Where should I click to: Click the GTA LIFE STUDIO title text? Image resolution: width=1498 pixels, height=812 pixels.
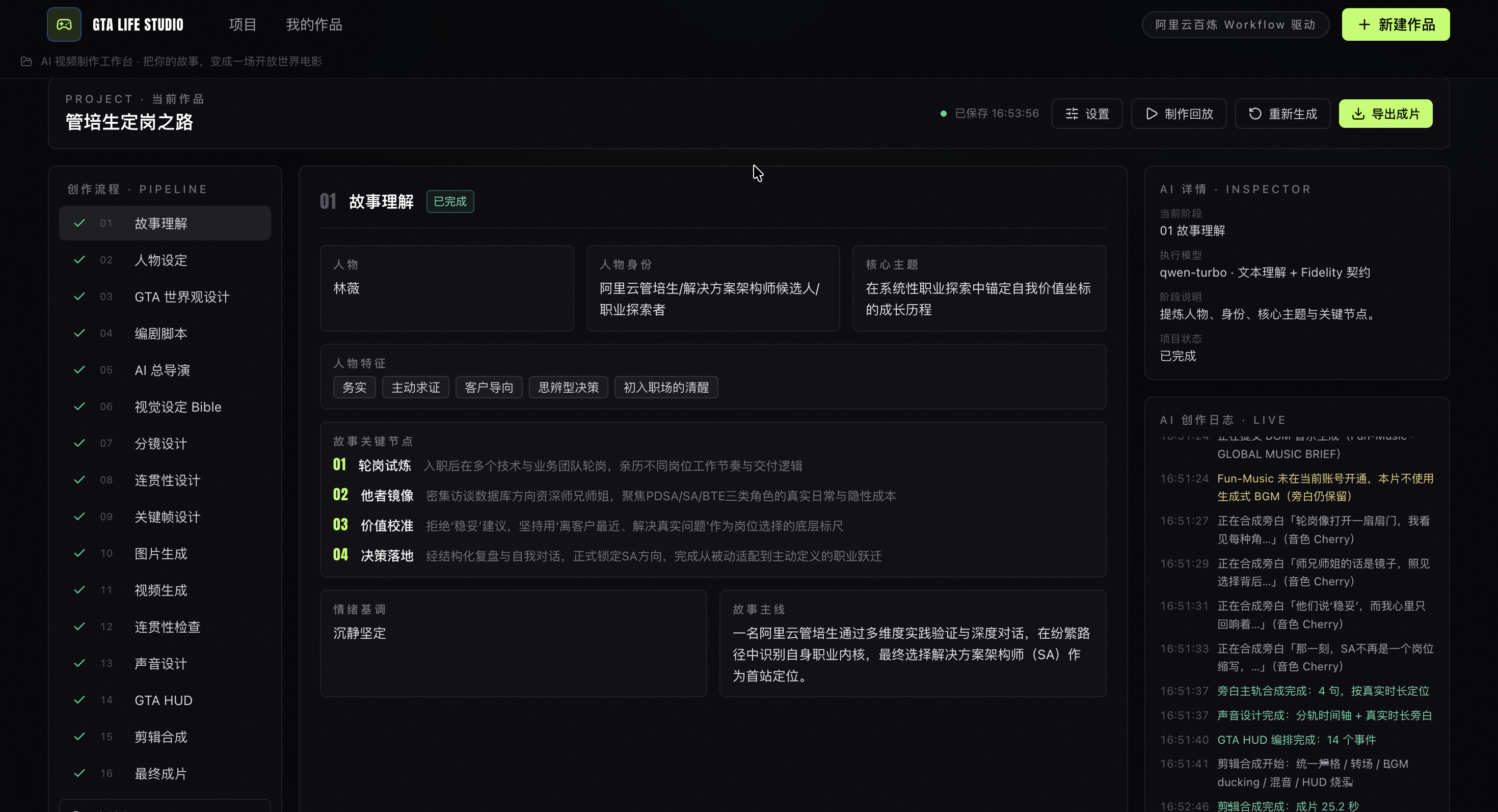point(138,24)
